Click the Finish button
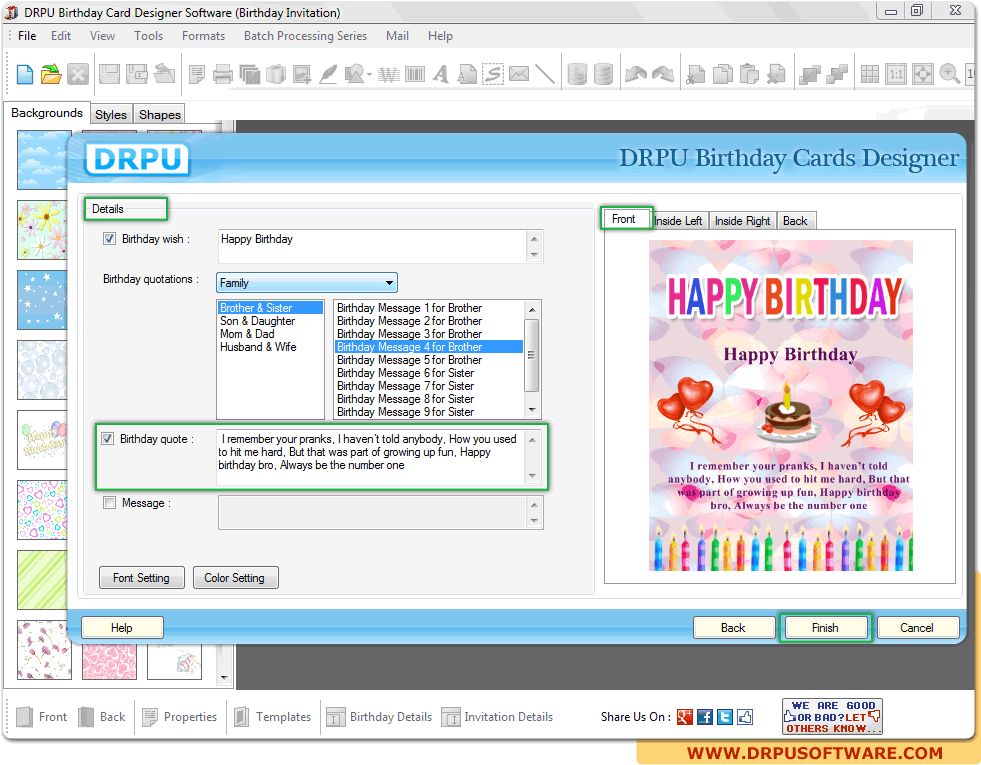 click(x=825, y=628)
